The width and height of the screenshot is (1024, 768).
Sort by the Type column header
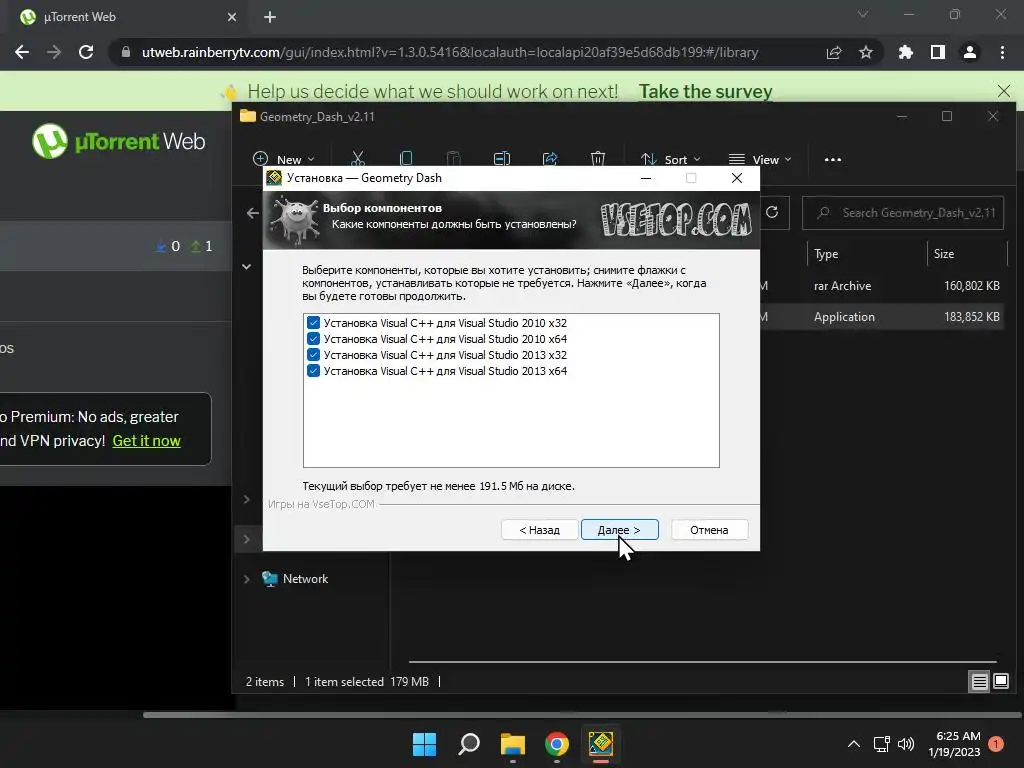tap(826, 254)
